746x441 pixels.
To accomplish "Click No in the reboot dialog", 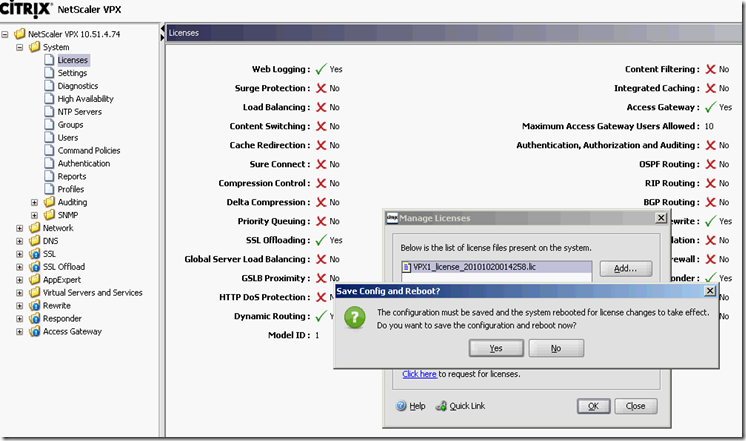I will coord(556,348).
